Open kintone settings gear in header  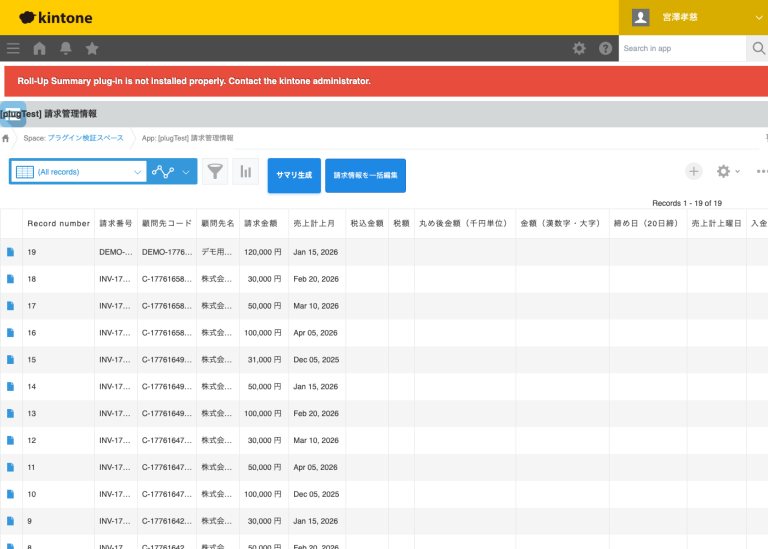point(579,48)
